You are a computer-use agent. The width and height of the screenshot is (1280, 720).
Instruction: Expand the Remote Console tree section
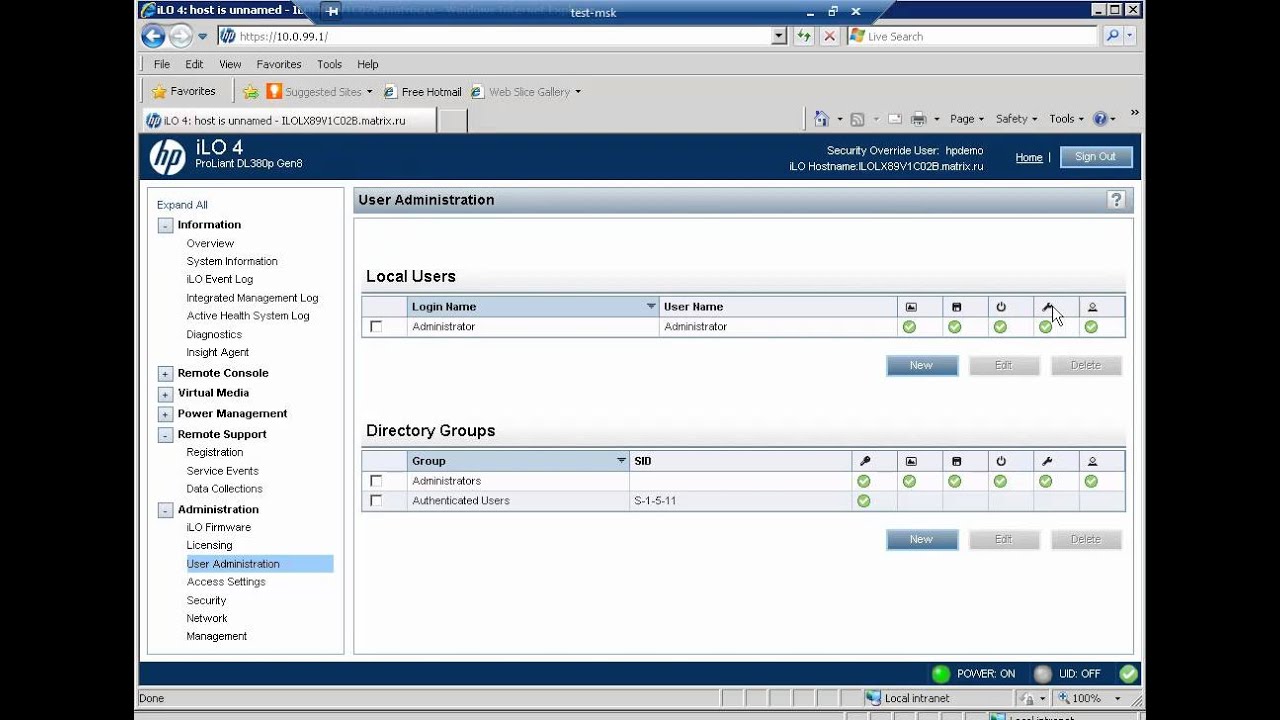pos(165,374)
